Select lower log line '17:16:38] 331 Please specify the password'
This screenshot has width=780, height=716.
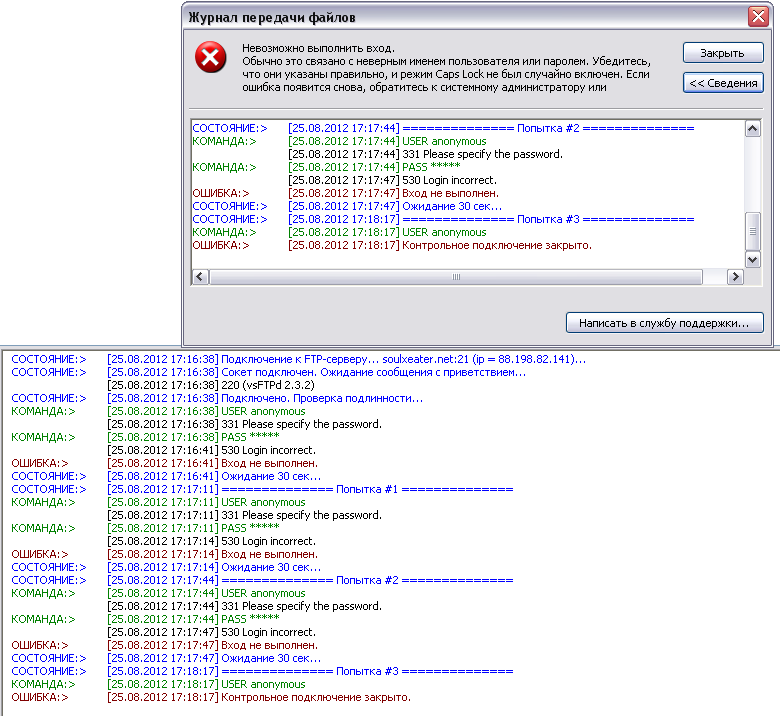244,424
